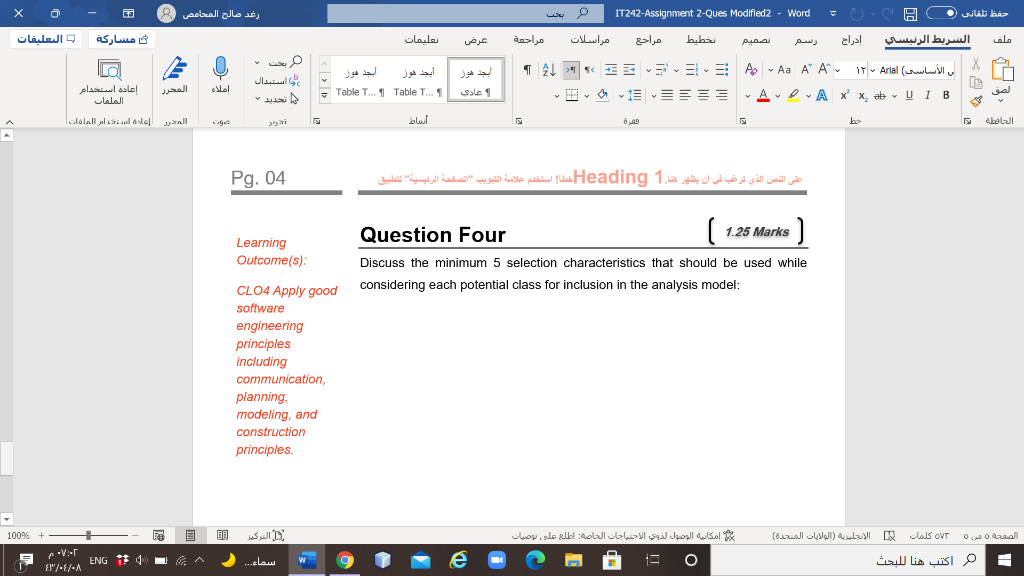Image resolution: width=1024 pixels, height=576 pixels.
Task: Open Text Effects (blue outlined A)
Action: click(822, 95)
